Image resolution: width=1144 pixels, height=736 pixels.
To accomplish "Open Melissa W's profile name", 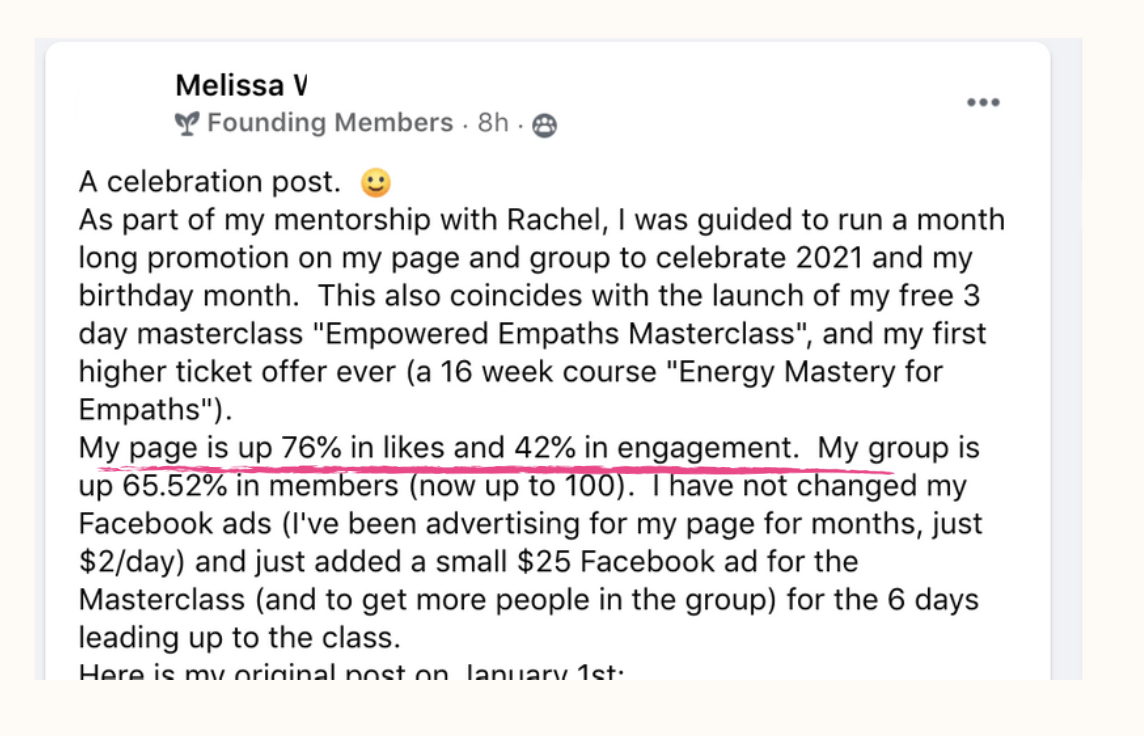I will pyautogui.click(x=241, y=85).
